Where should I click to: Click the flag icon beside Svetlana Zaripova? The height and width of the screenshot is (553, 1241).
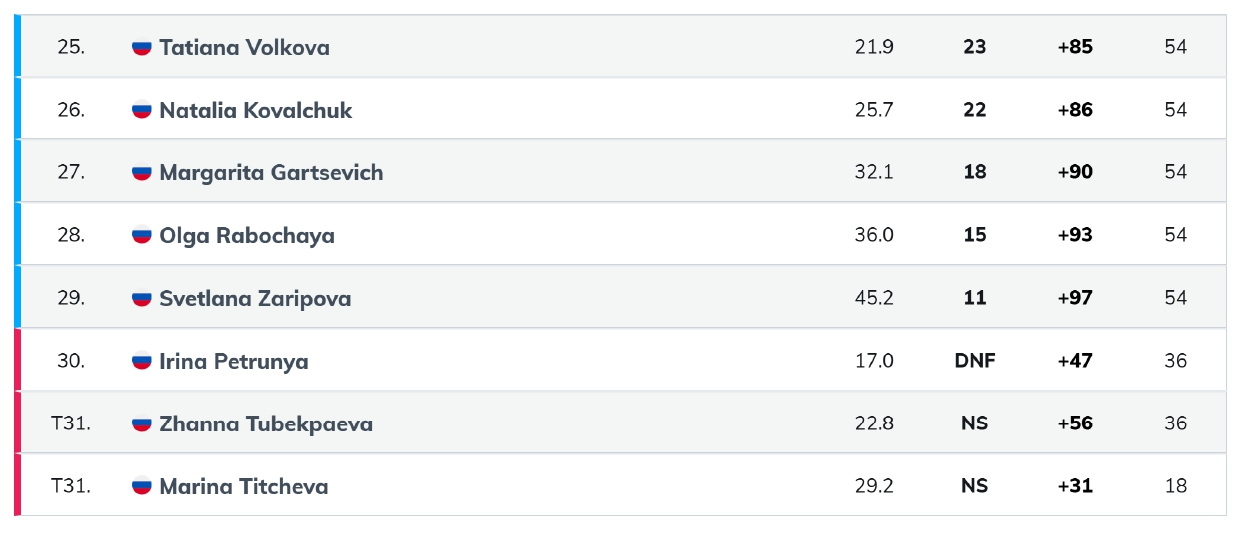142,298
